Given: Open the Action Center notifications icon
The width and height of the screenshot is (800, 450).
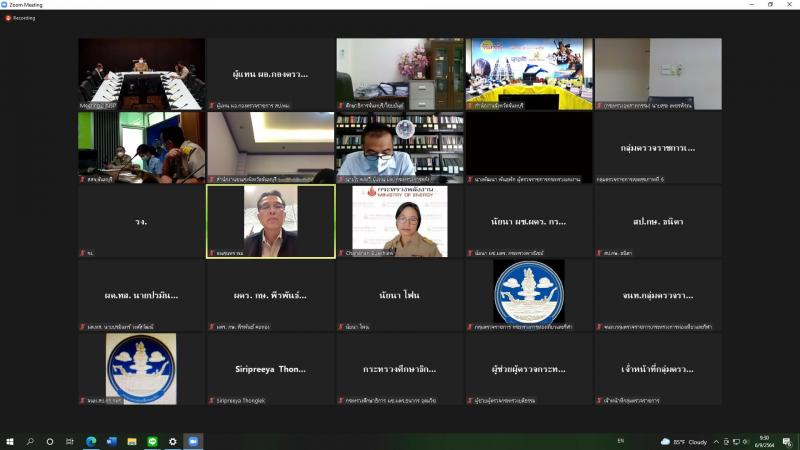Looking at the screenshot, I should pyautogui.click(x=787, y=442).
